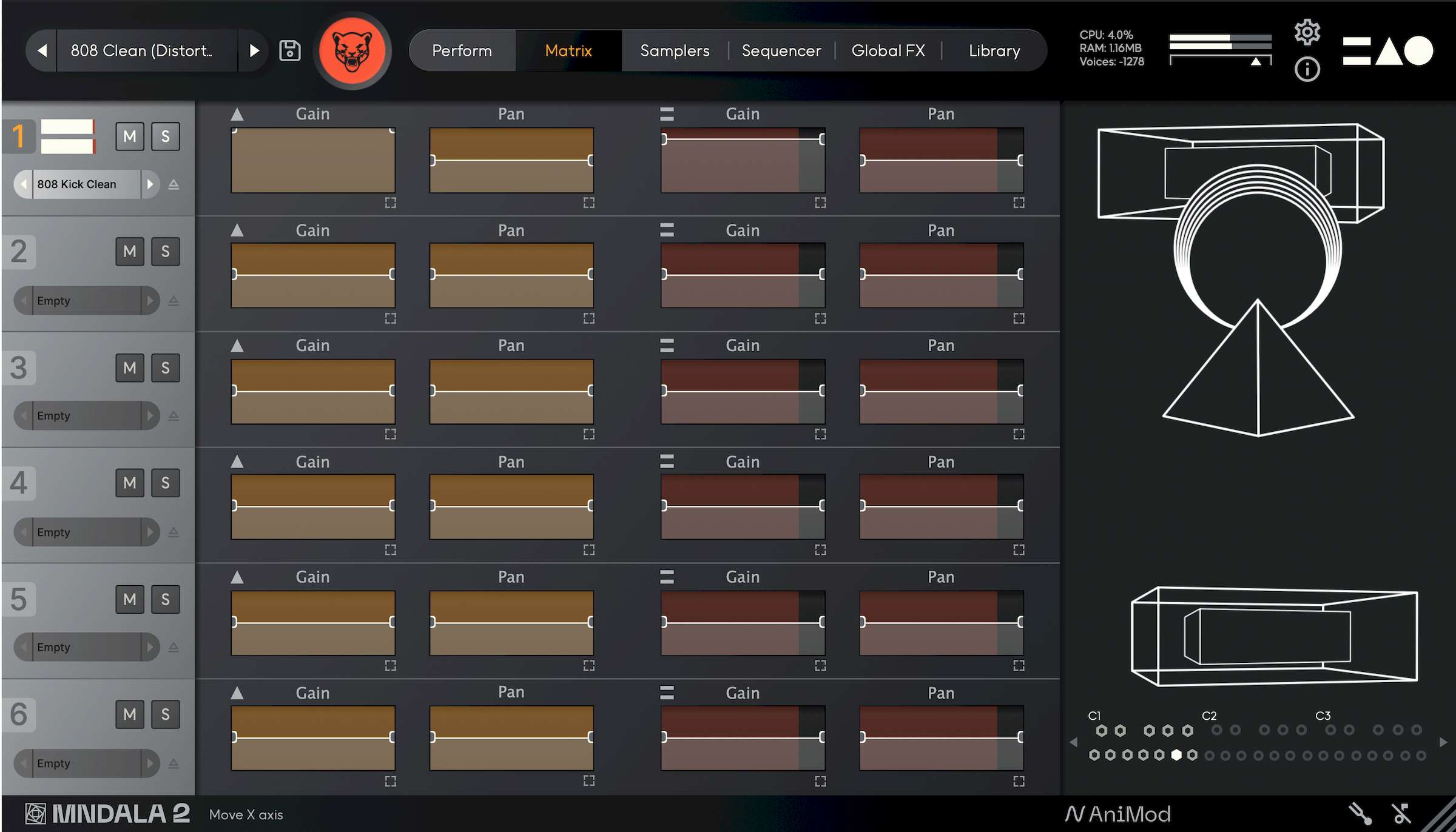Click the triangle icon above slot 3 Gain
The width and height of the screenshot is (1456, 832).
[x=237, y=346]
